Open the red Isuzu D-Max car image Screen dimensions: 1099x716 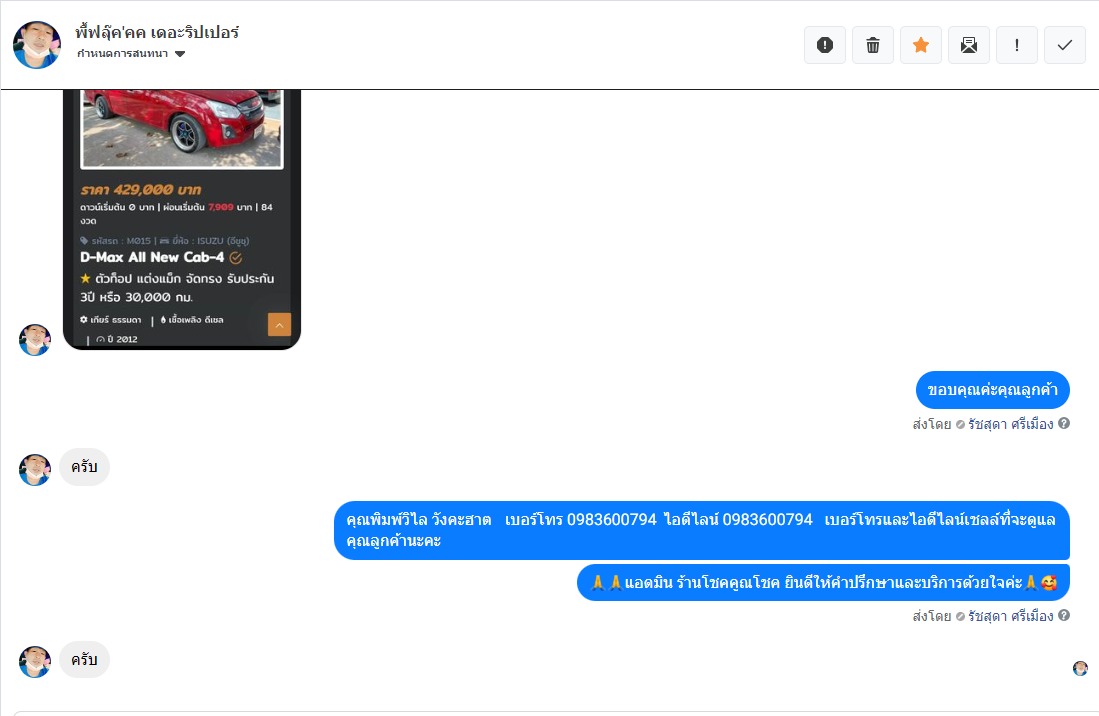[182, 128]
